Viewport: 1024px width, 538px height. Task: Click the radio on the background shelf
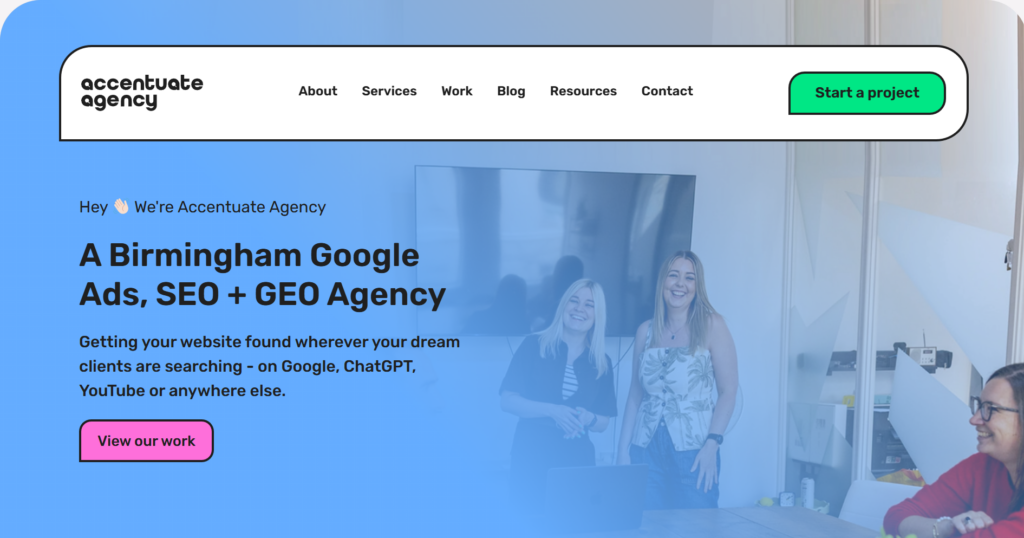[923, 355]
